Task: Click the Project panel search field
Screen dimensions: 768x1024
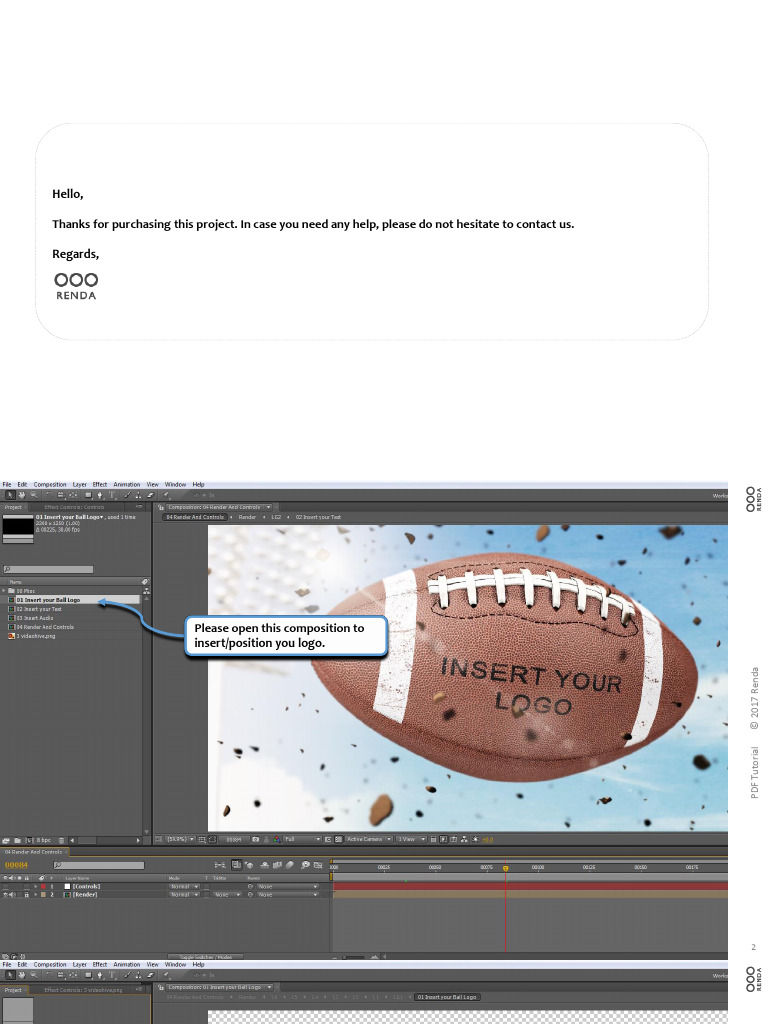Action: coord(50,569)
